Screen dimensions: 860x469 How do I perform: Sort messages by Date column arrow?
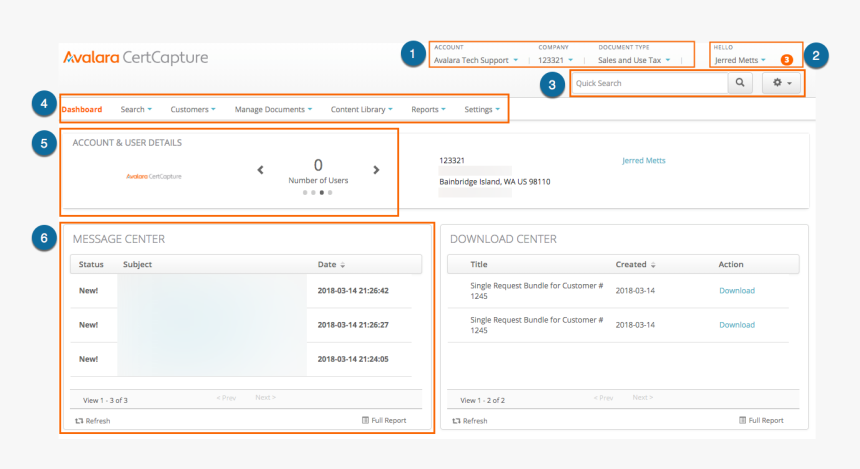click(x=343, y=265)
